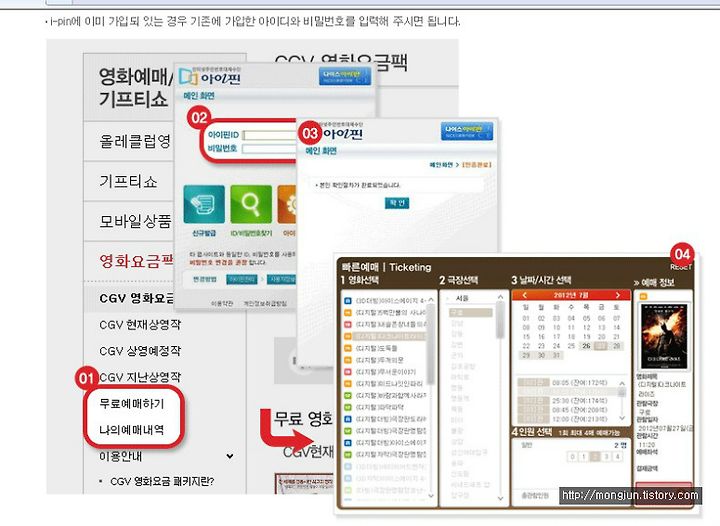Click 개인정보취급방침 link in i-PIN footer
Viewport: 720px width, 526px height.
click(265, 303)
